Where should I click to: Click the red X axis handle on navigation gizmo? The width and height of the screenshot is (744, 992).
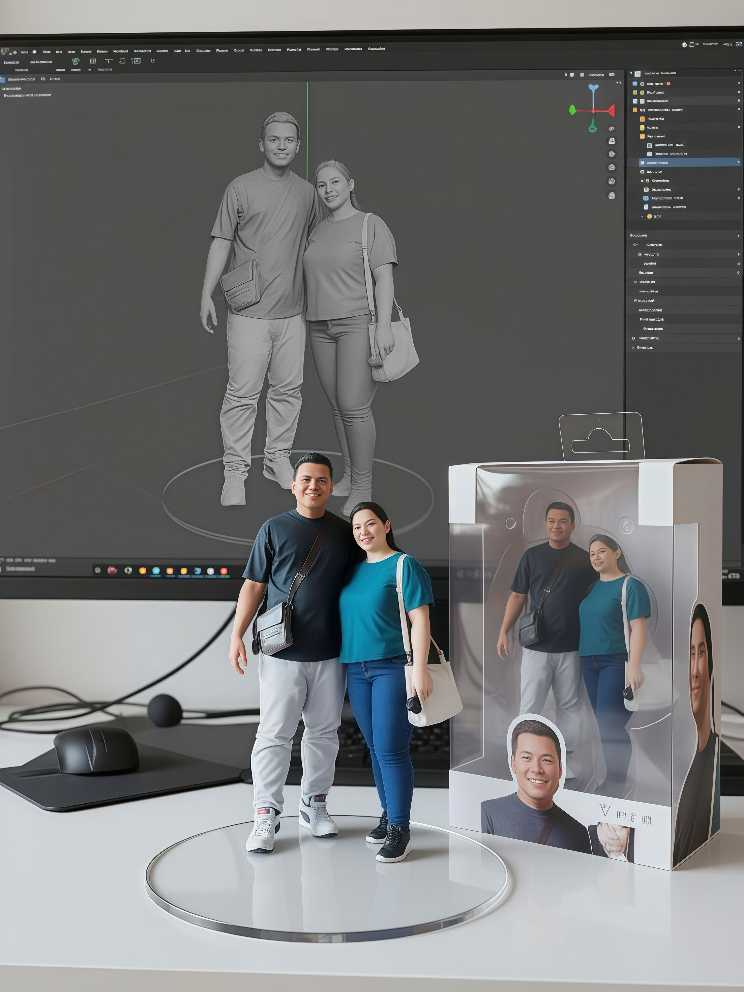[x=610, y=111]
